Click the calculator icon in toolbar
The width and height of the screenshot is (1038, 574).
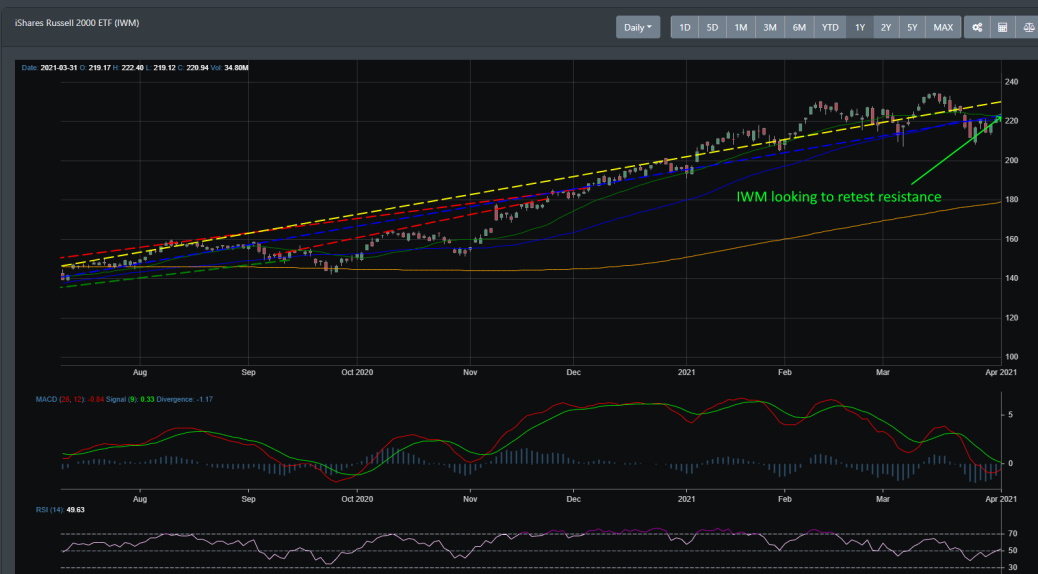click(x=1001, y=27)
